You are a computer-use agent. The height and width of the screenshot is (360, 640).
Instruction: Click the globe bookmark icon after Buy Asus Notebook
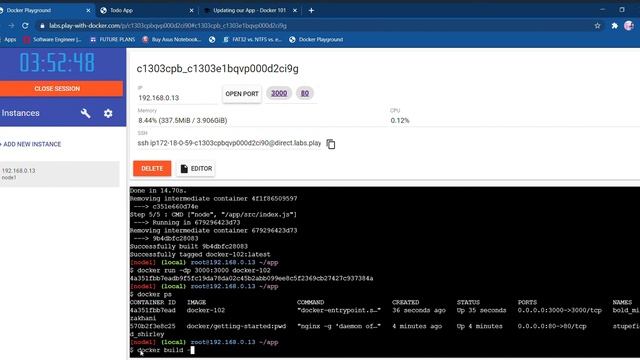[x=212, y=40]
